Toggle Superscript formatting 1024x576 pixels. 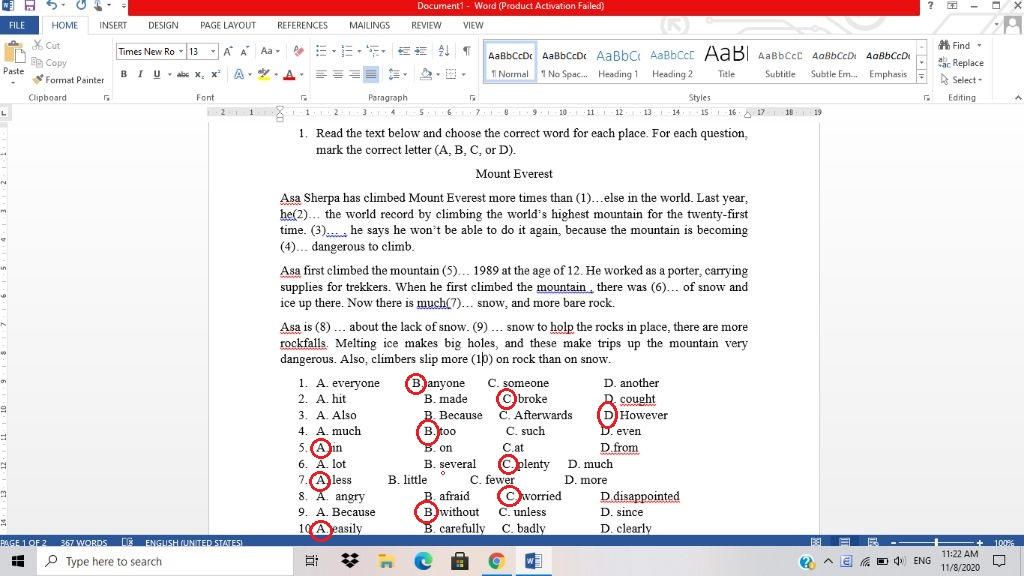pyautogui.click(x=216, y=74)
